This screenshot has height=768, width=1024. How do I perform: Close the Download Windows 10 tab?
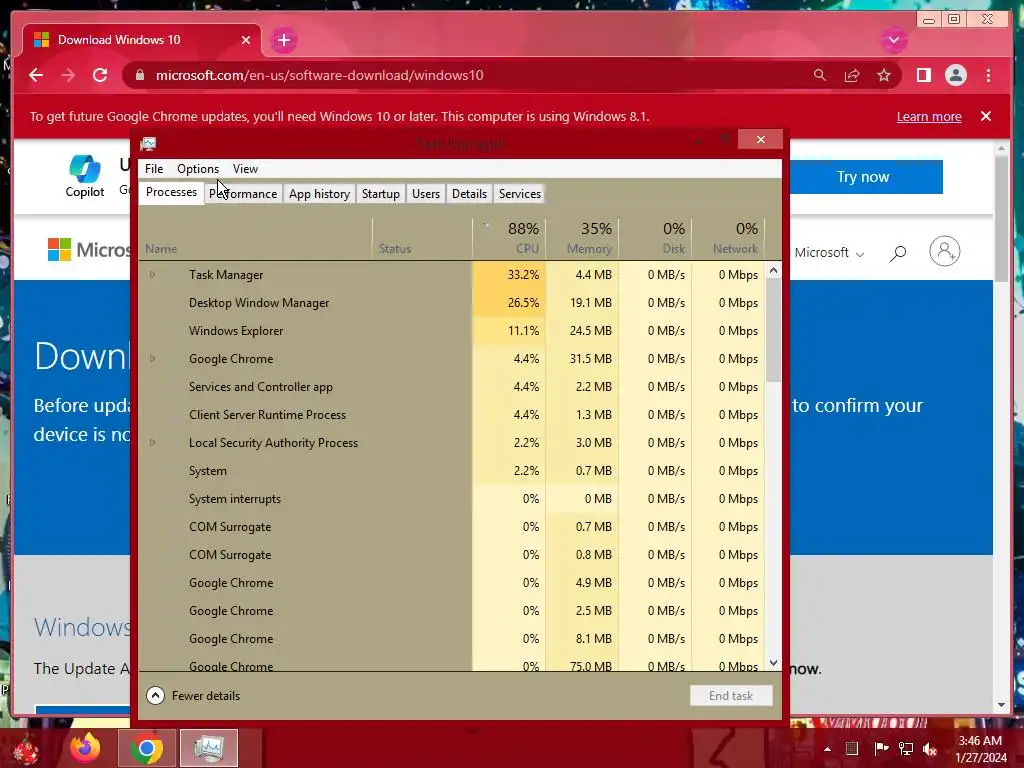246,40
